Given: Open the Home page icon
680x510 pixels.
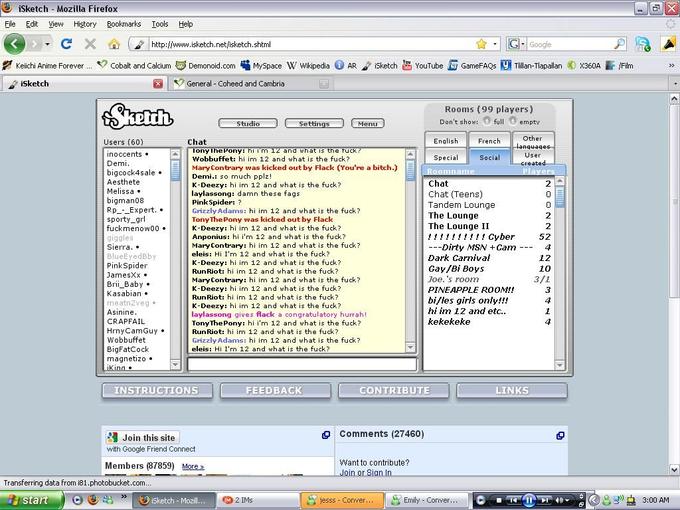Looking at the screenshot, I should (114, 44).
